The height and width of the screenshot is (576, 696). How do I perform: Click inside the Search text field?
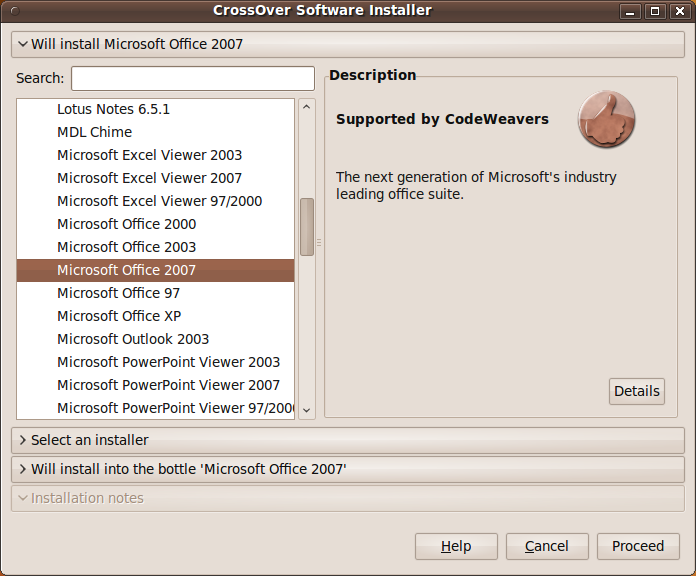[192, 78]
